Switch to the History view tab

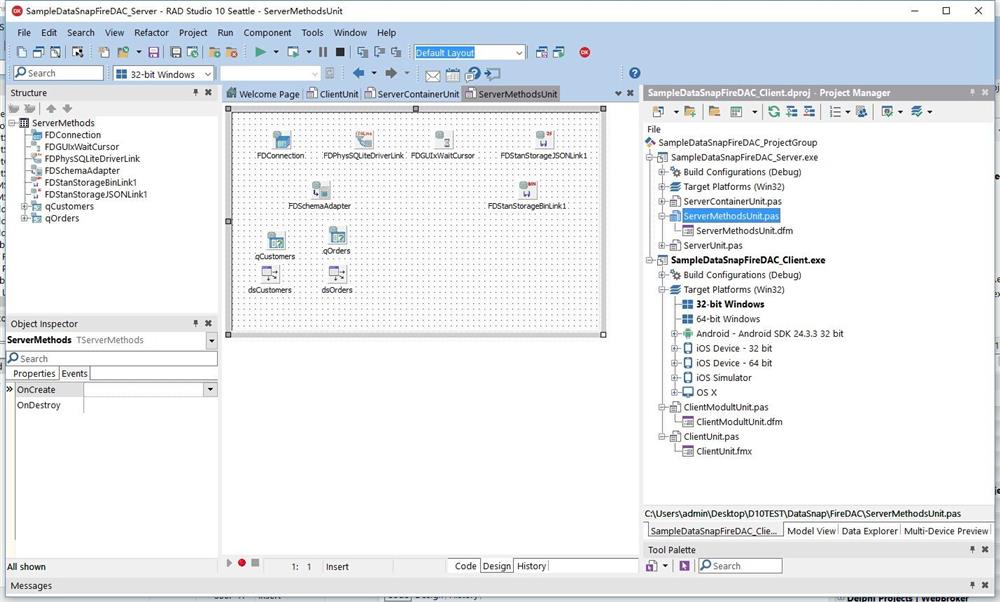531,566
